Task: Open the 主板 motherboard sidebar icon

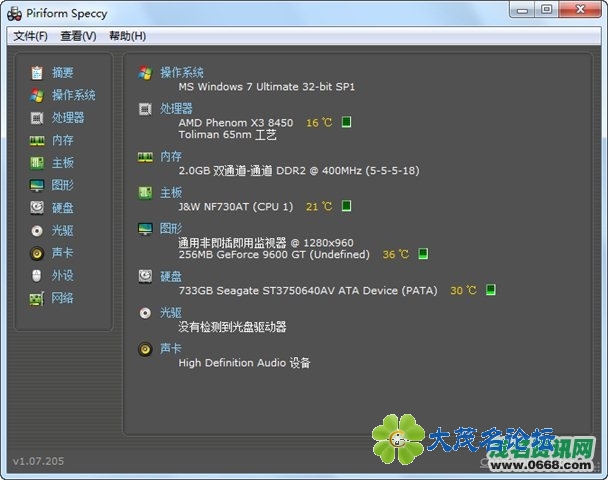Action: 37,163
